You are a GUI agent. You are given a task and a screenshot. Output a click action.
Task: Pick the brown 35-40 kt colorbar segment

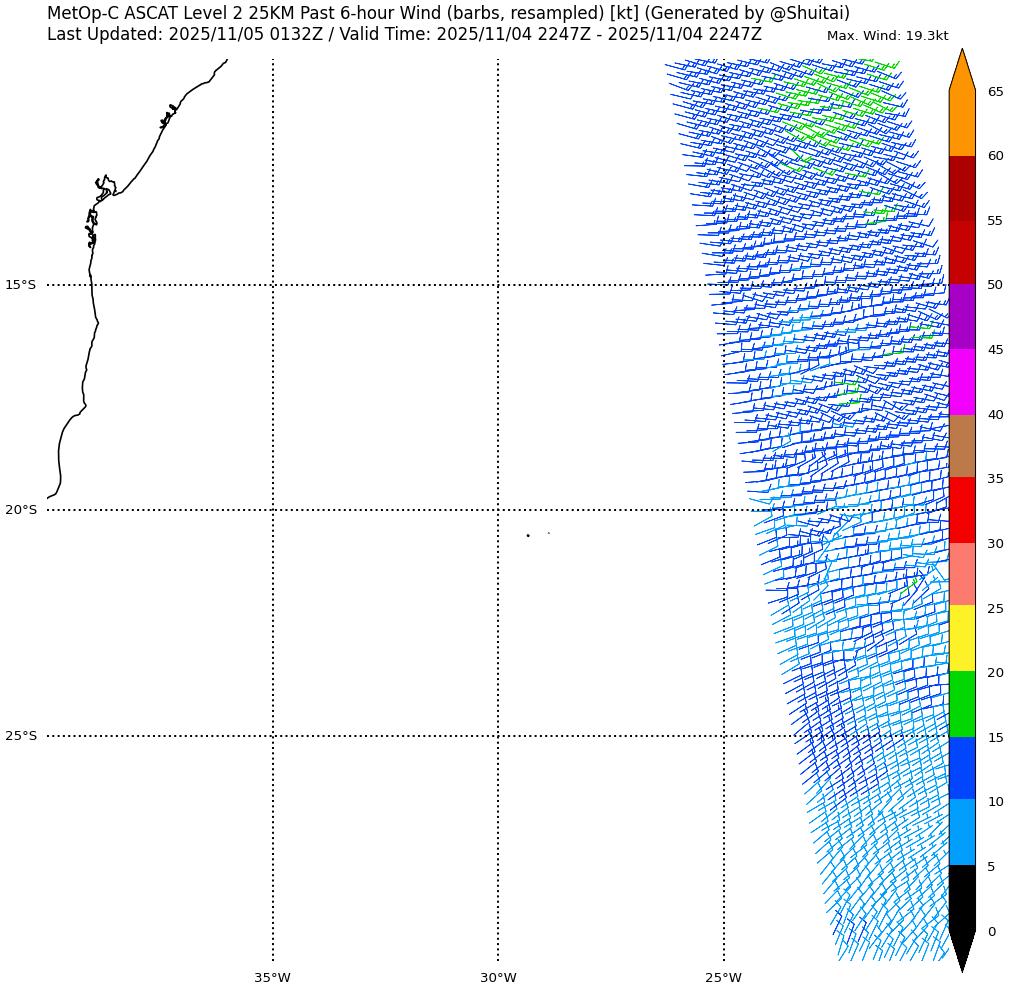click(961, 446)
